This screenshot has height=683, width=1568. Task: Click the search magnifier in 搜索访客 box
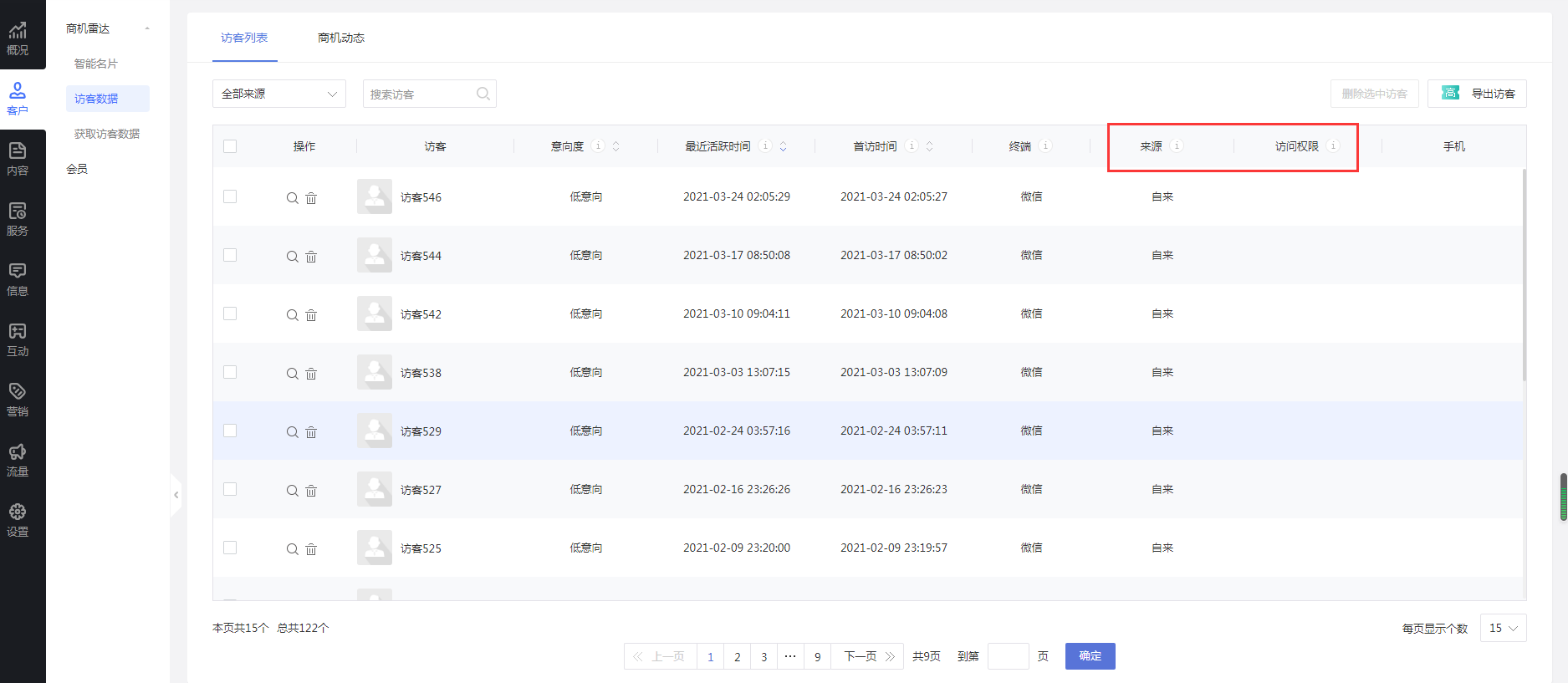pyautogui.click(x=483, y=94)
